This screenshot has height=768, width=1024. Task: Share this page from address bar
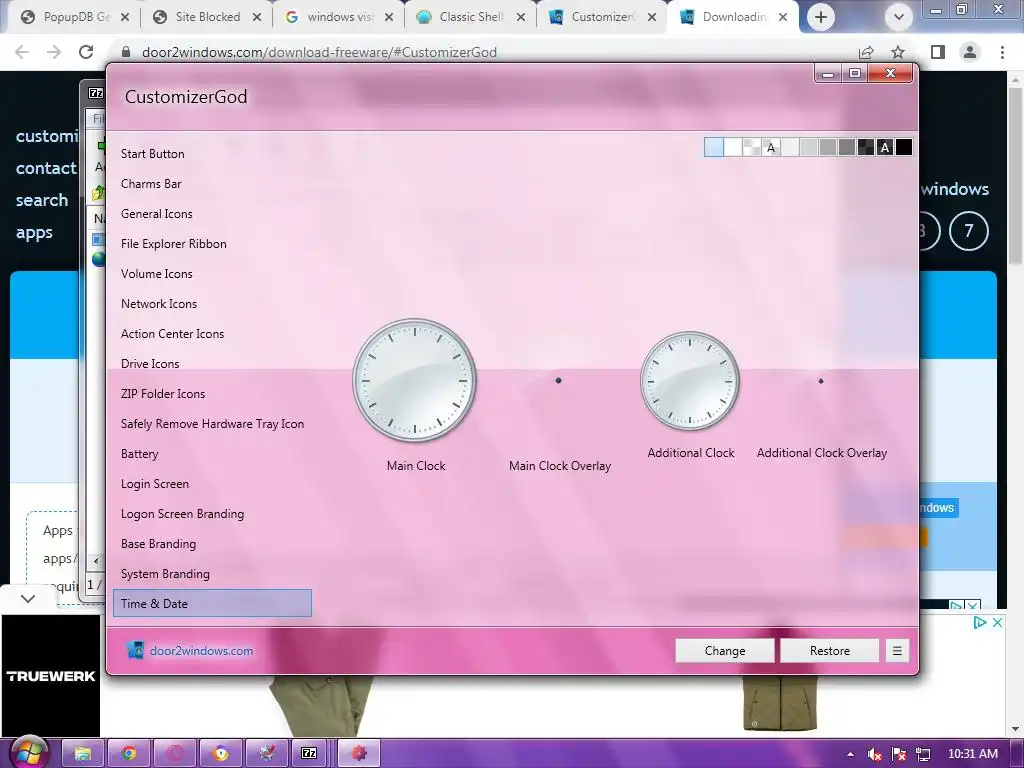pyautogui.click(x=866, y=52)
